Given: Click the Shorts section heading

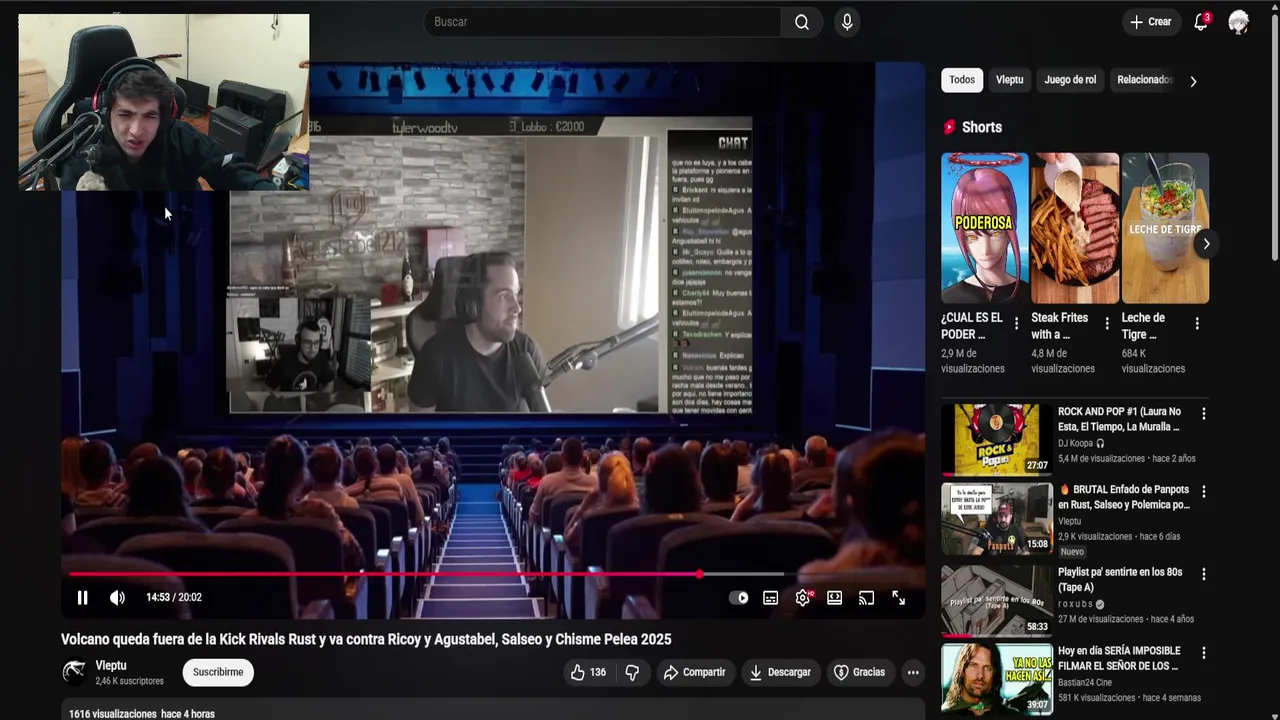Looking at the screenshot, I should [x=981, y=127].
